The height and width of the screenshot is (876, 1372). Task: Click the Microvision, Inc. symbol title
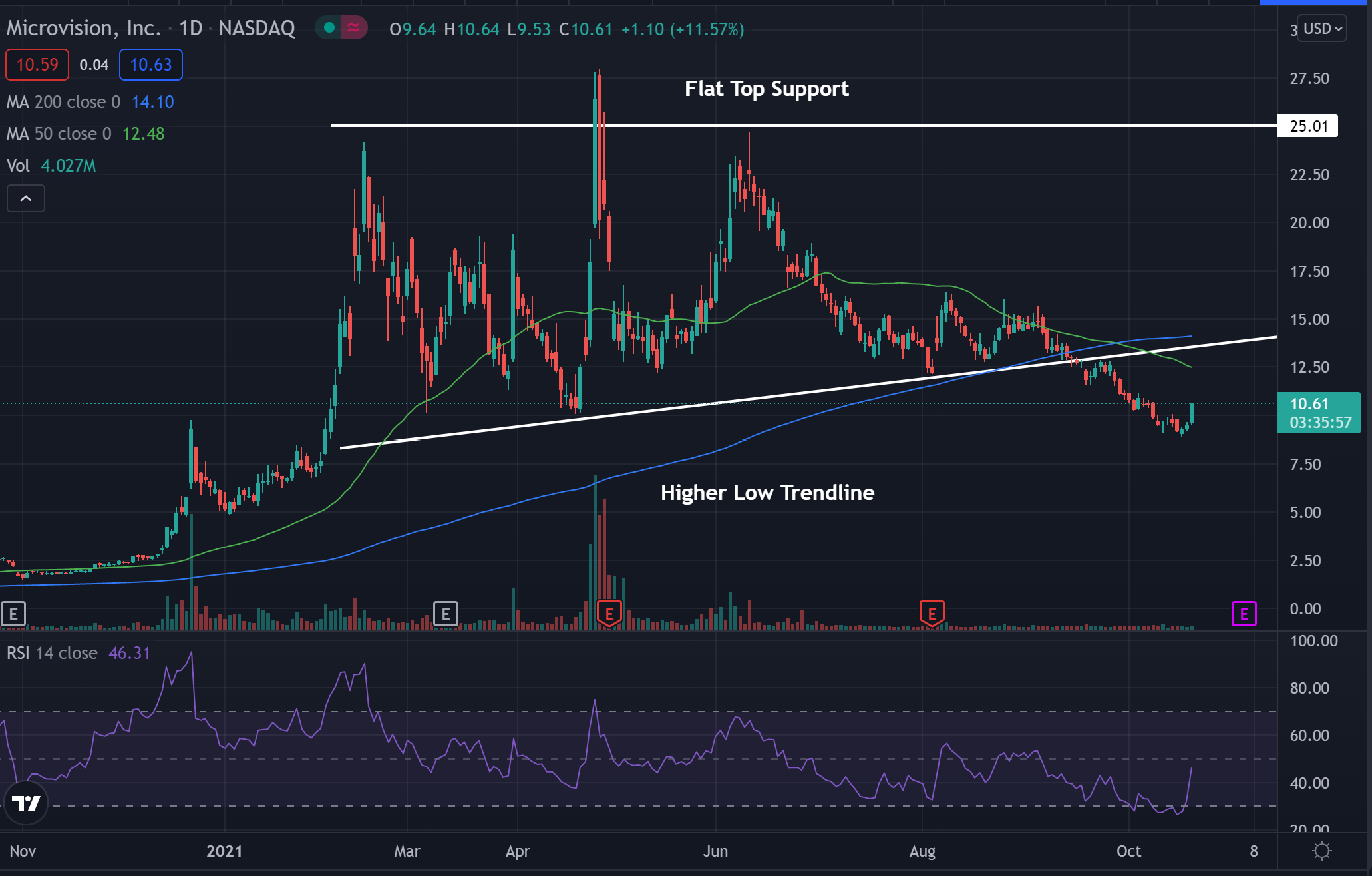coord(84,28)
